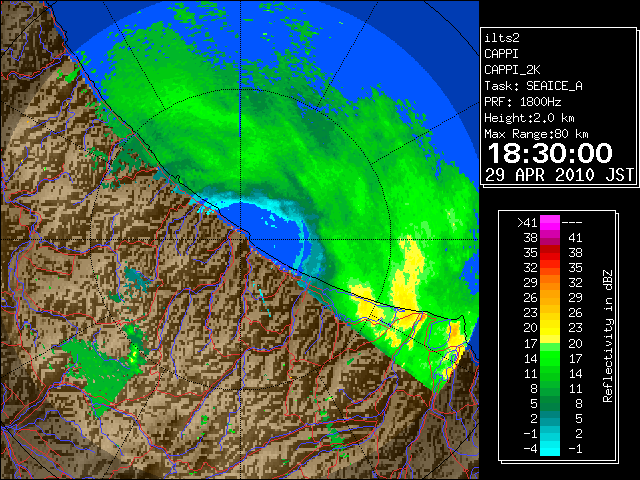Click the orange high-reflectivity echo on the radar map
Viewport: 640px width, 480px height.
click(454, 330)
